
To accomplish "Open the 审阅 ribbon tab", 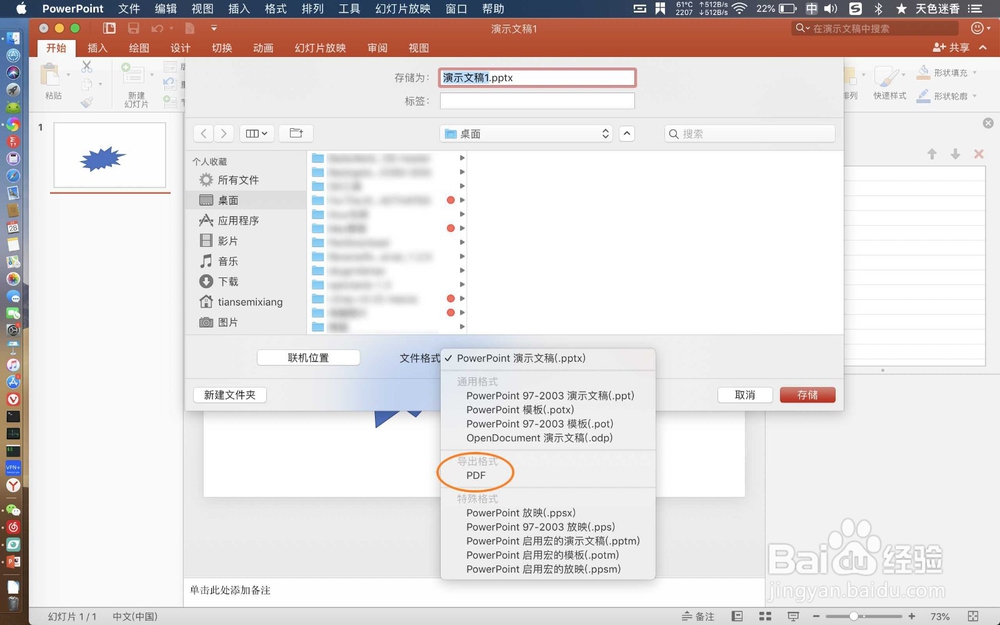I will pyautogui.click(x=378, y=48).
